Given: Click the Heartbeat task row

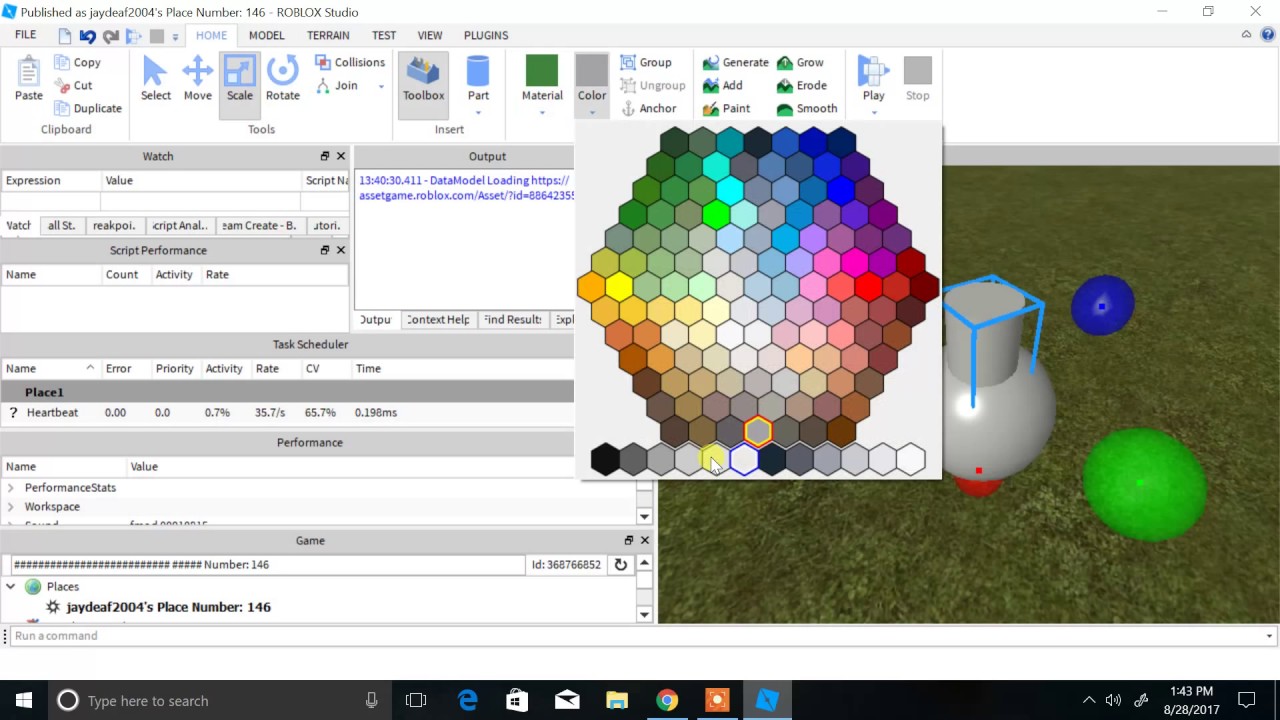Looking at the screenshot, I should point(288,412).
